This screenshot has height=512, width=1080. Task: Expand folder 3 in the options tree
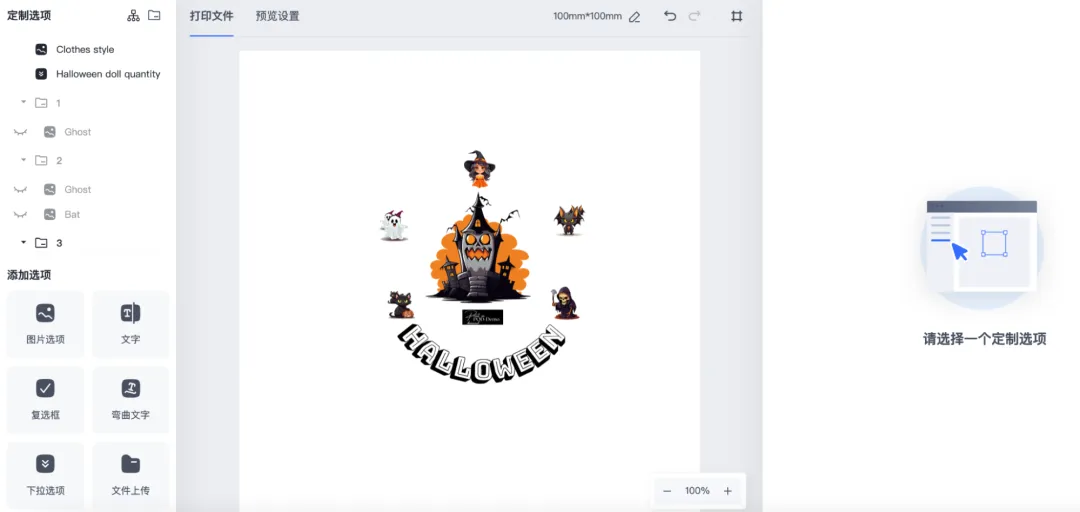pos(23,243)
